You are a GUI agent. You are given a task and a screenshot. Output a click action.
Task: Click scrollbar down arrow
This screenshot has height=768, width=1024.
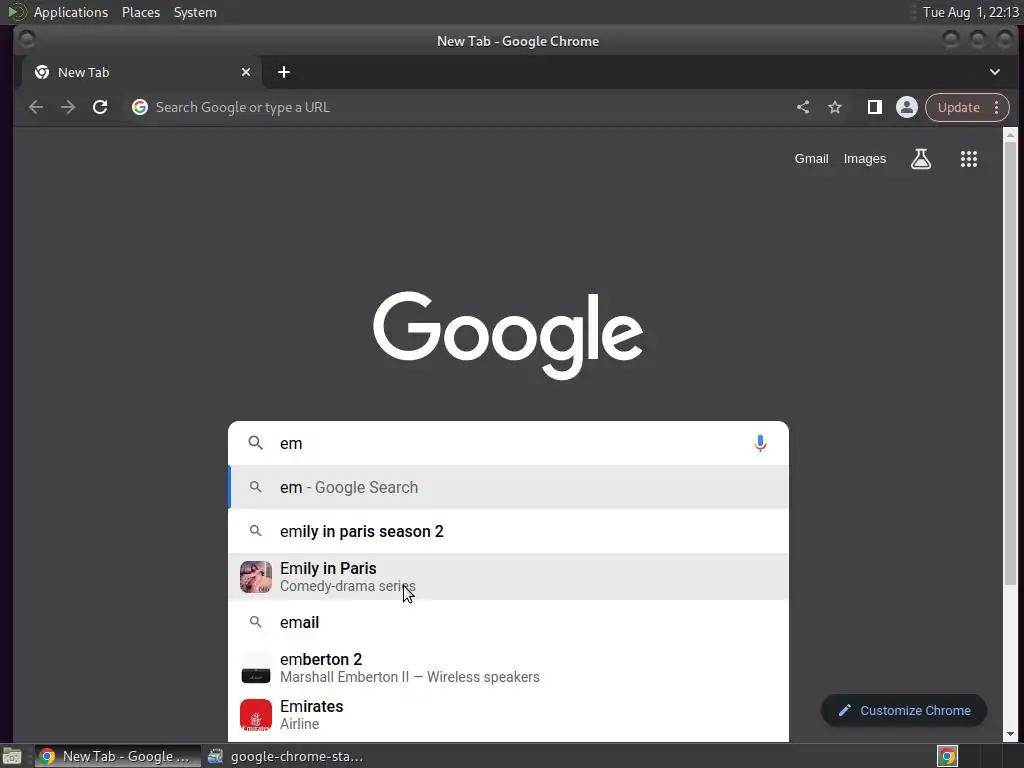pos(1010,734)
